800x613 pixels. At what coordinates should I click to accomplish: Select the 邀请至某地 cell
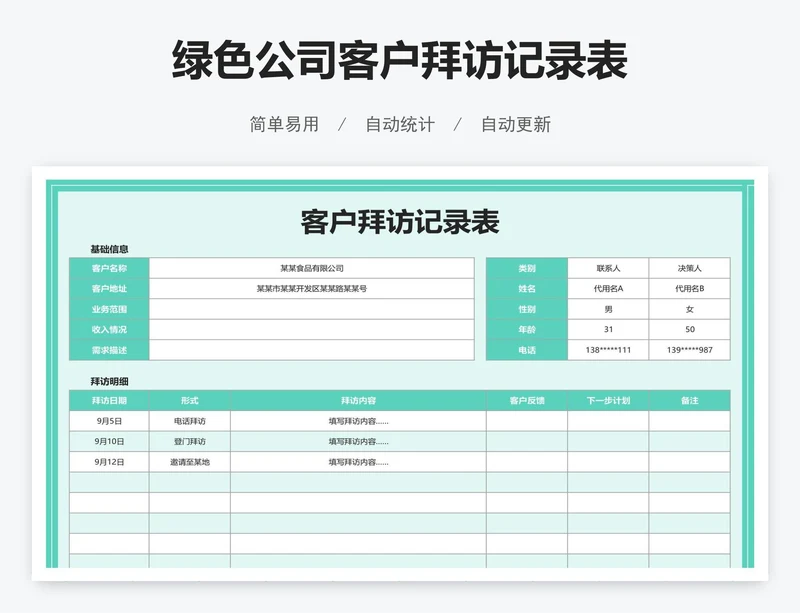[x=190, y=462]
